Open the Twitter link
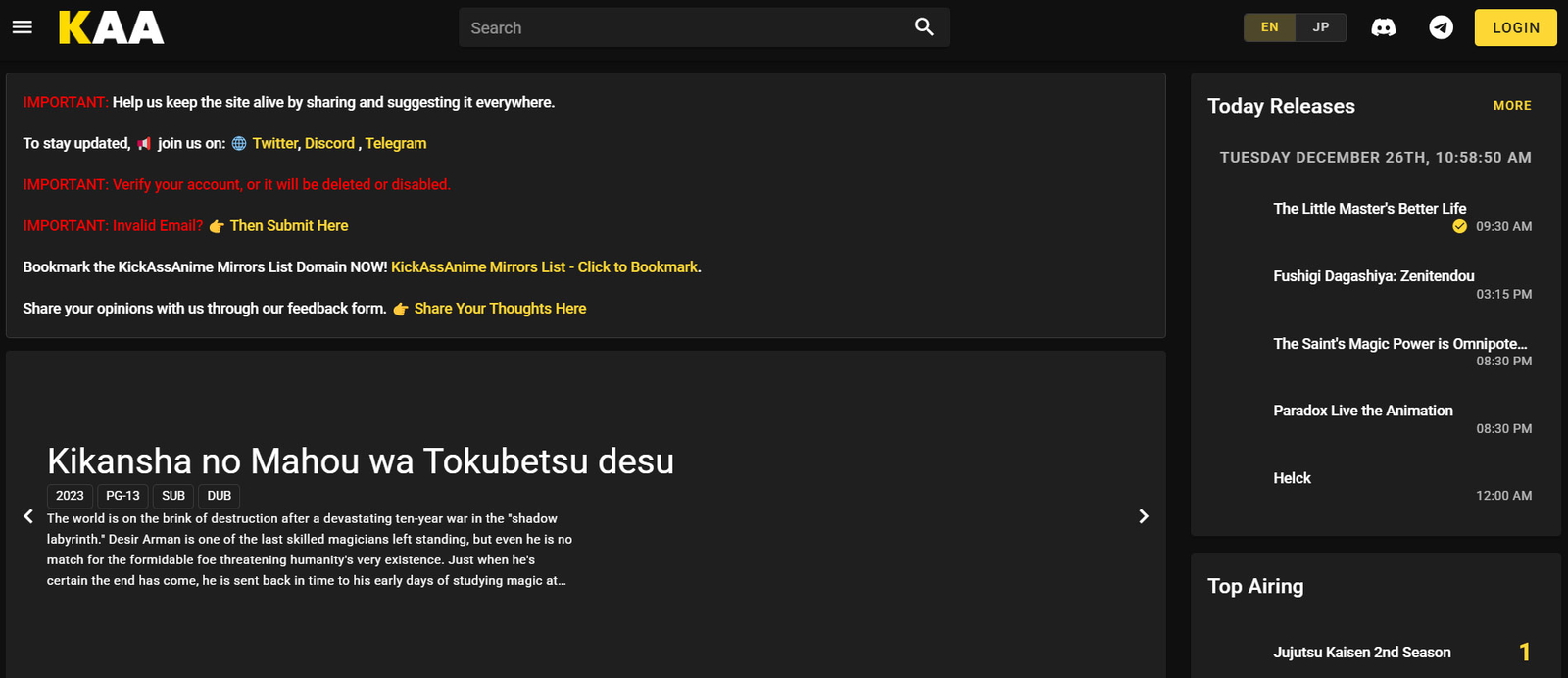Viewport: 1568px width, 678px height. click(274, 143)
